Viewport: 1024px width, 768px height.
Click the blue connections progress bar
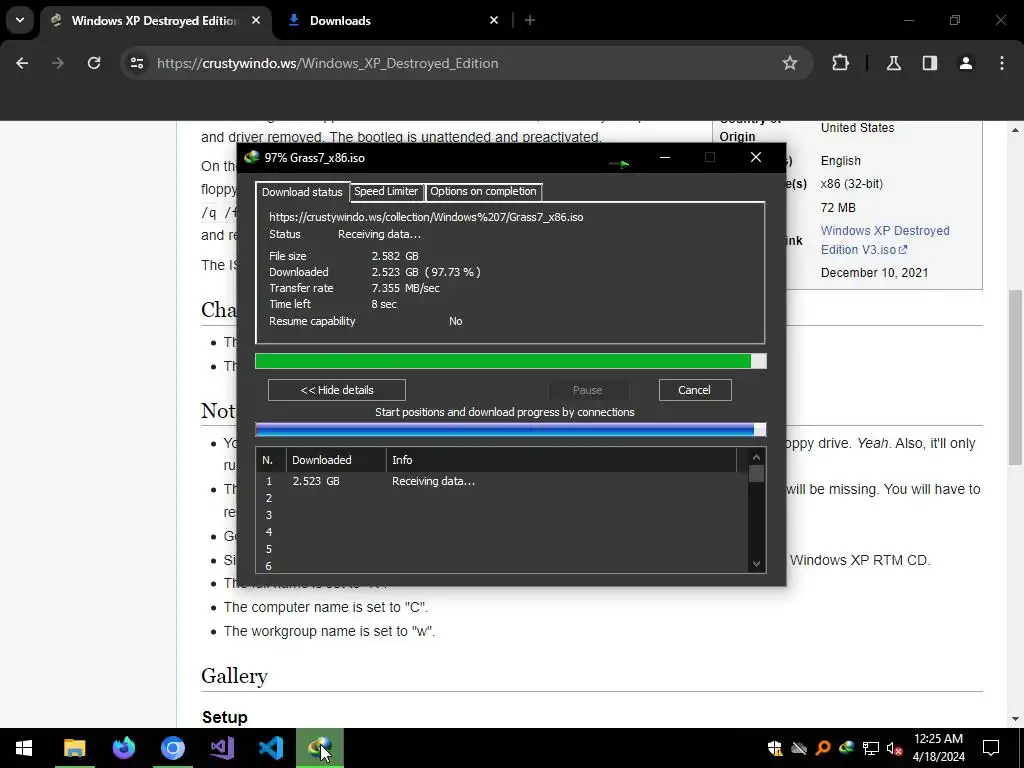(x=510, y=429)
